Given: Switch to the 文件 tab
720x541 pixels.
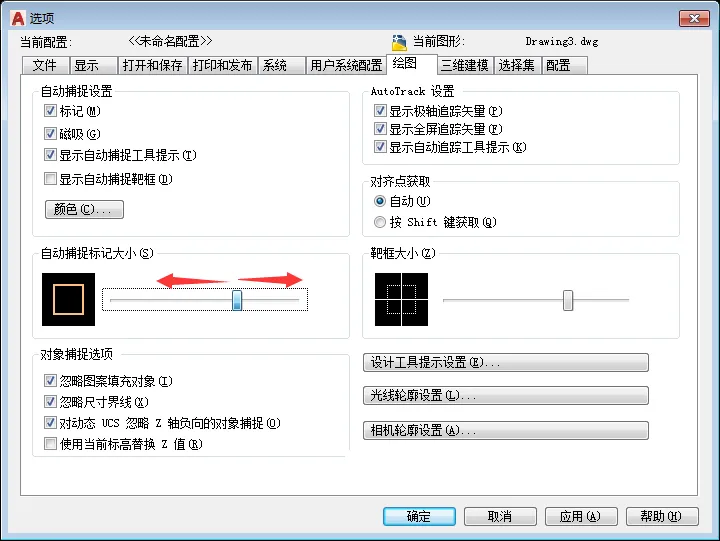Looking at the screenshot, I should 45,66.
